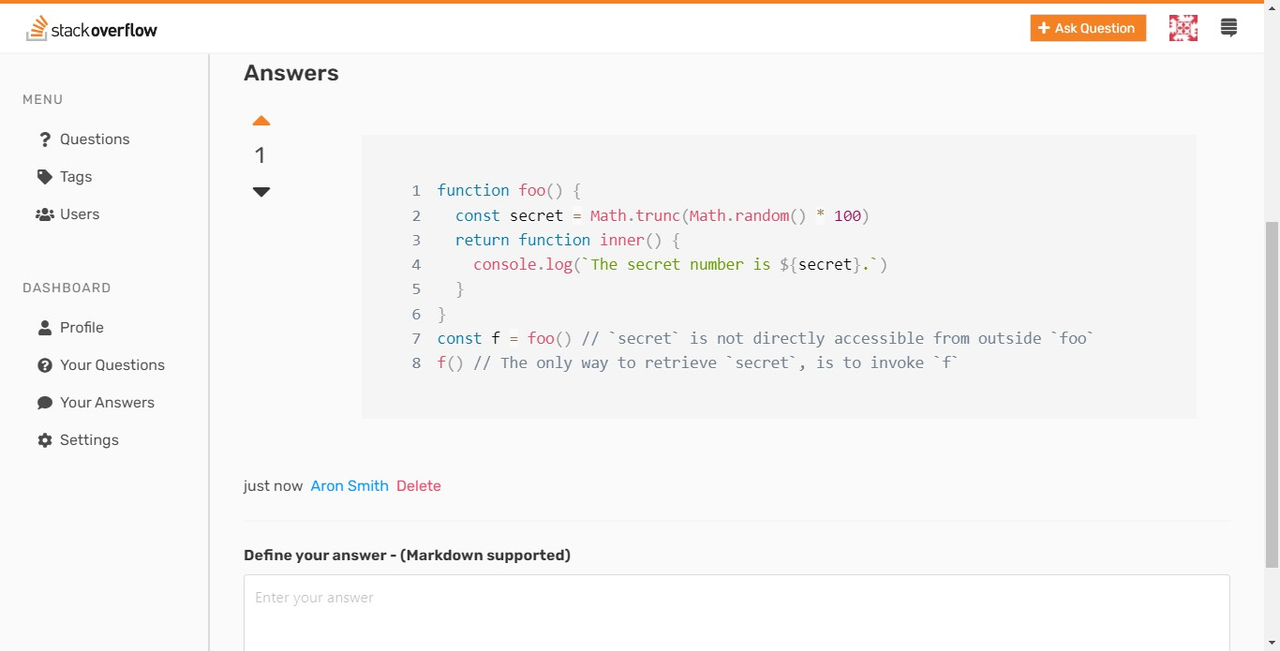Click your profile avatar in the header
Image resolution: width=1280 pixels, height=651 pixels.
(1183, 27)
